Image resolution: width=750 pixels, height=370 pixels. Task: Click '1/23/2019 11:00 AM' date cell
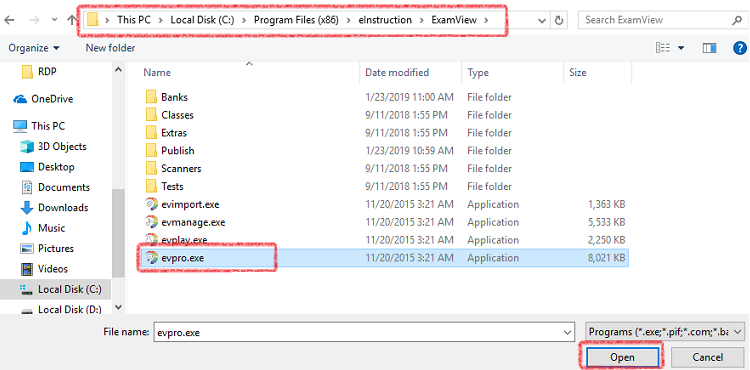409,97
